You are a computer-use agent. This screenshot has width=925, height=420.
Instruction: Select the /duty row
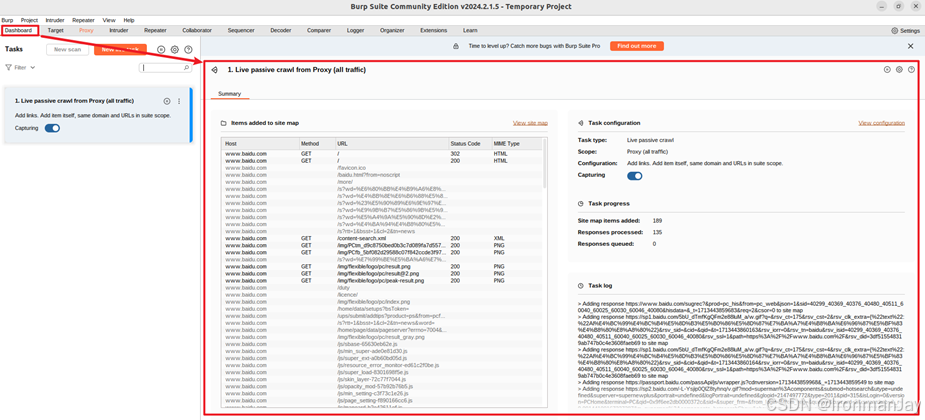click(x=382, y=288)
